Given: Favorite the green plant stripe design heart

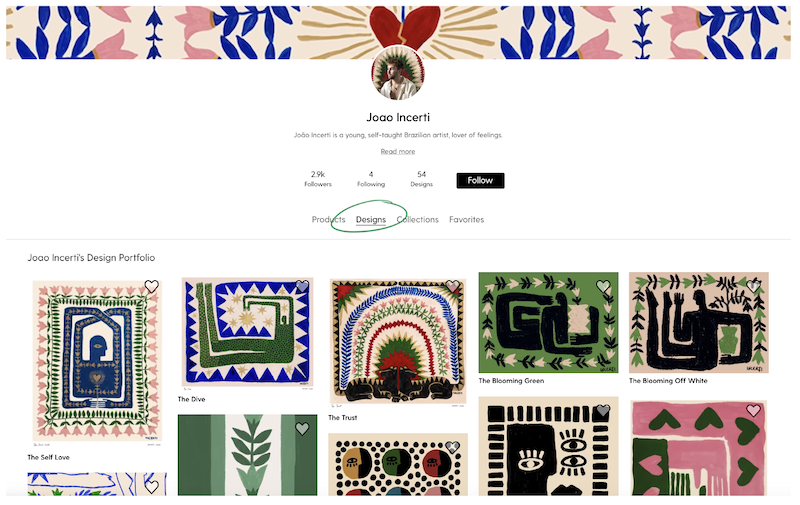Looking at the screenshot, I should [x=302, y=429].
